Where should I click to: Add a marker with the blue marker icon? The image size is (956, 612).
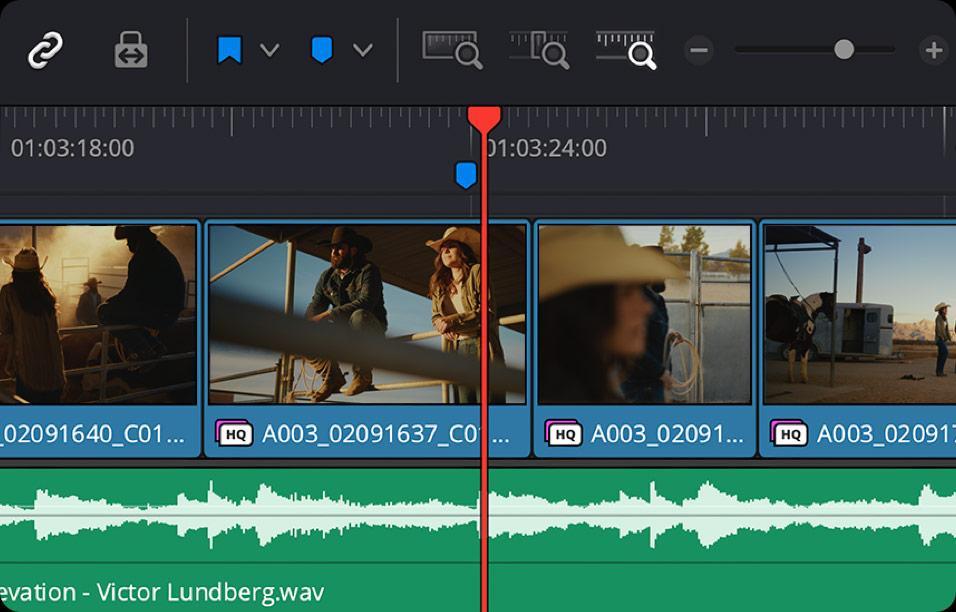[x=322, y=50]
